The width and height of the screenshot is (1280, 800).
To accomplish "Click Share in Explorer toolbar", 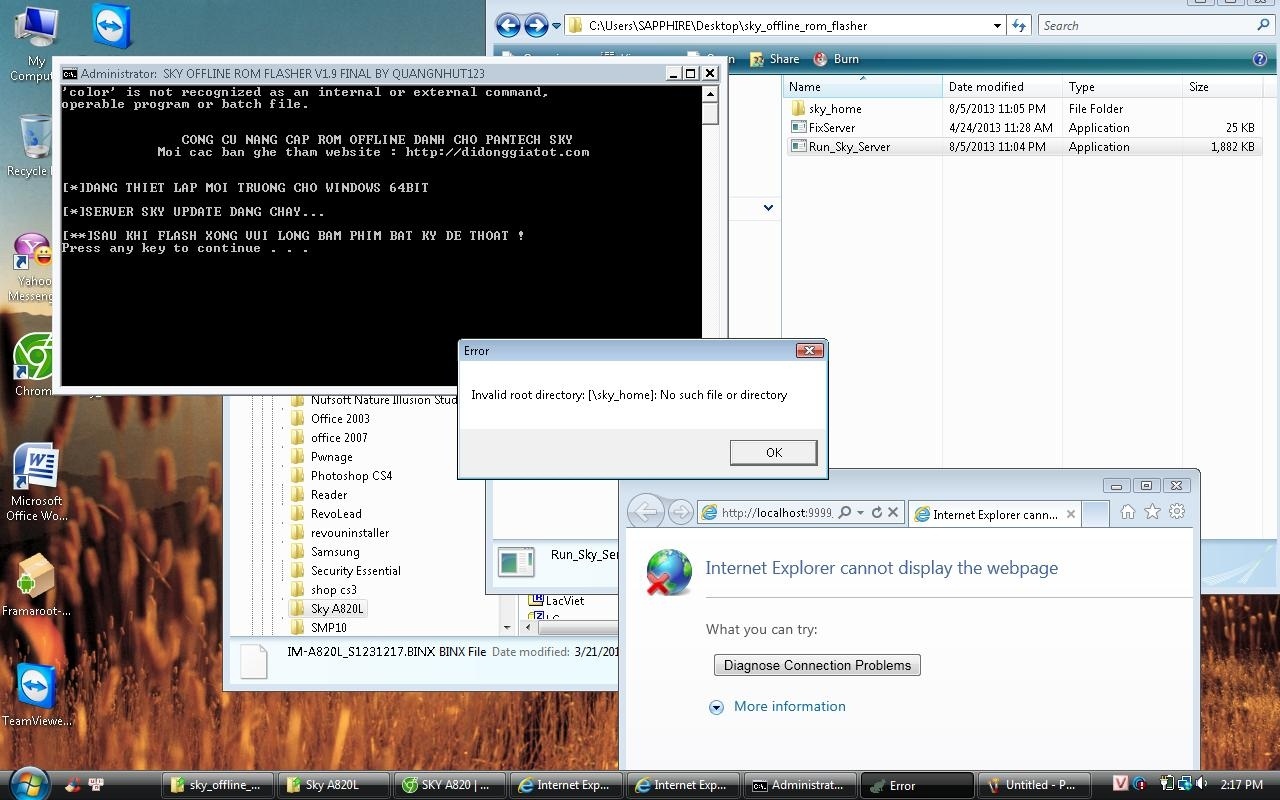I will click(x=774, y=59).
